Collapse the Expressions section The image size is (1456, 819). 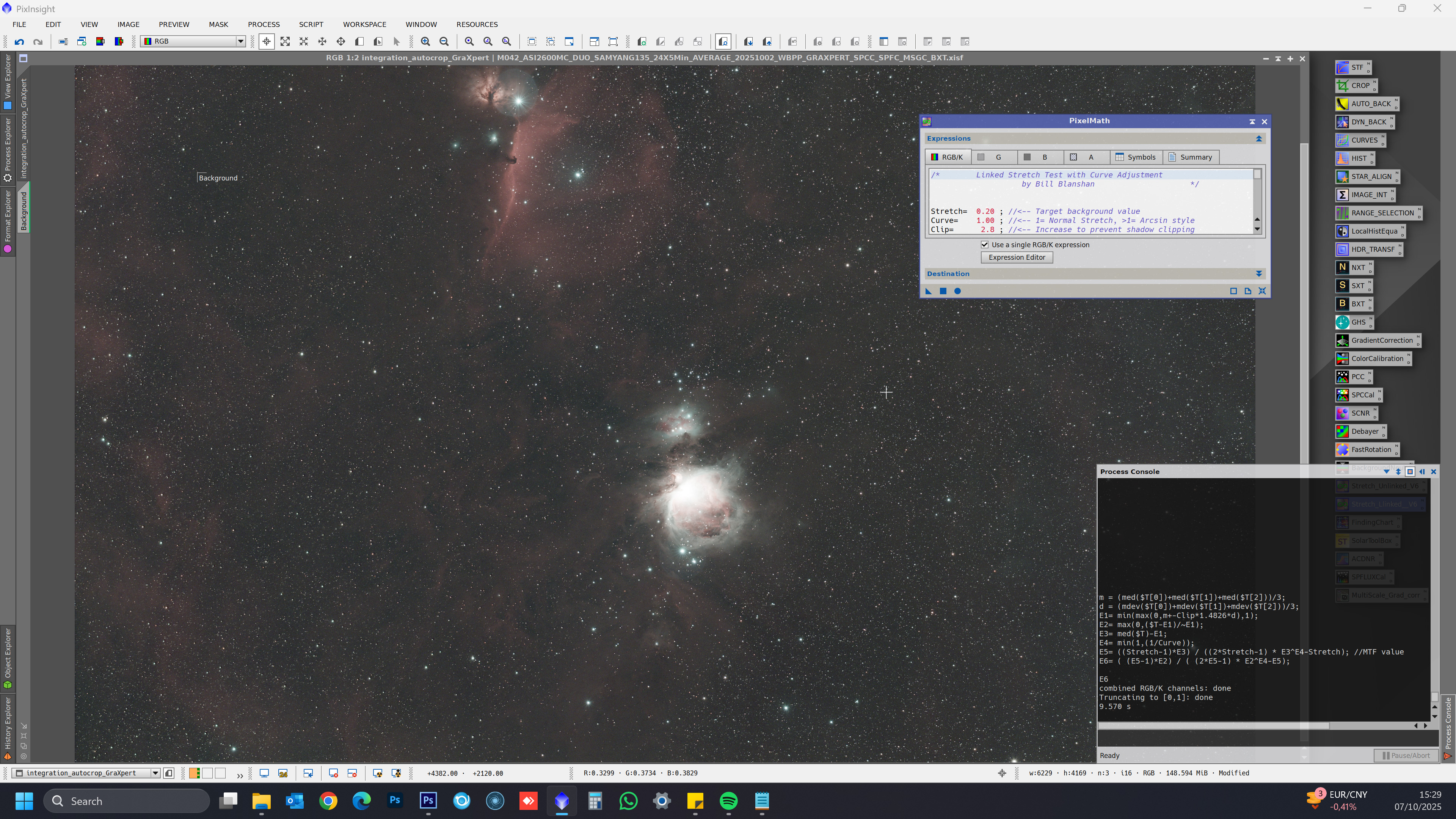coord(1259,138)
